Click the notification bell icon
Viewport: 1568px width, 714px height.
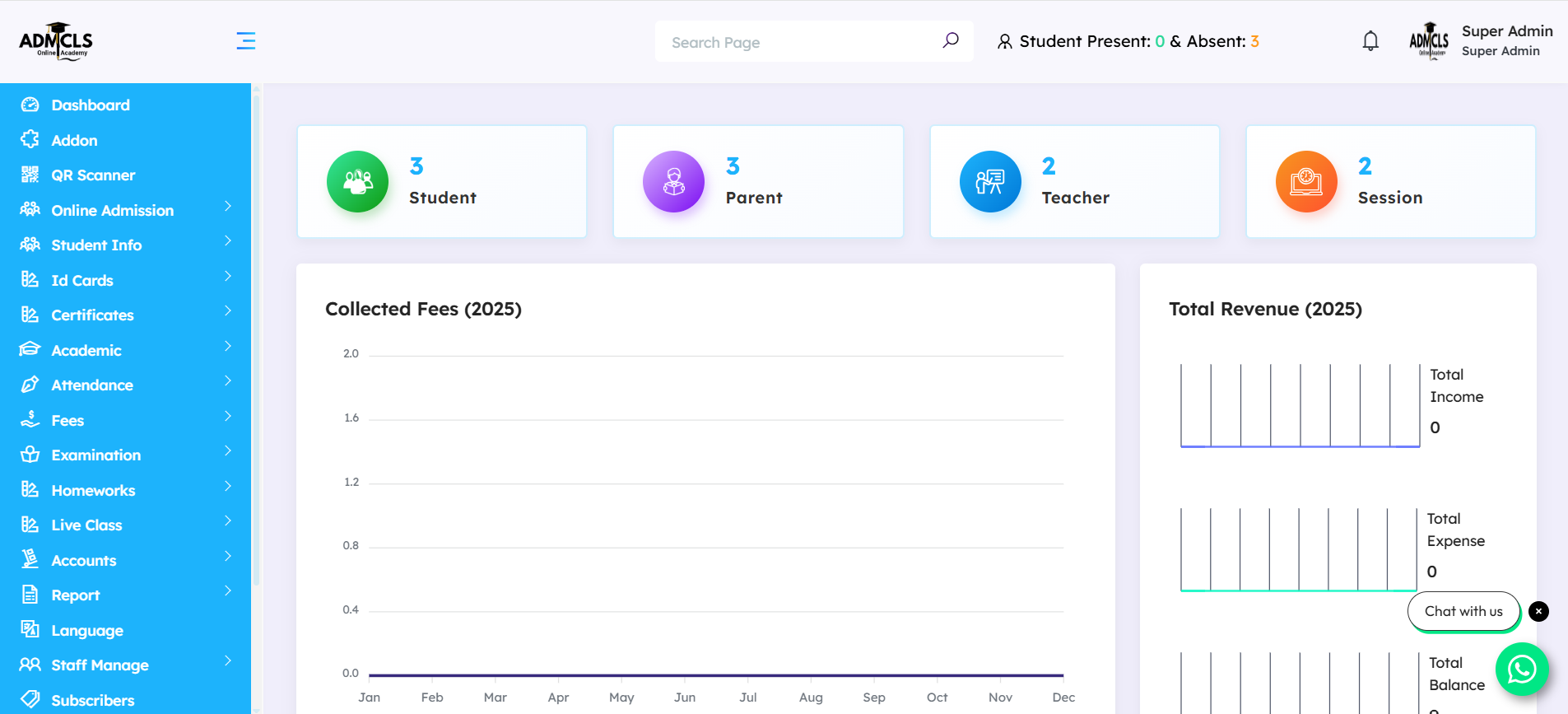(1370, 41)
